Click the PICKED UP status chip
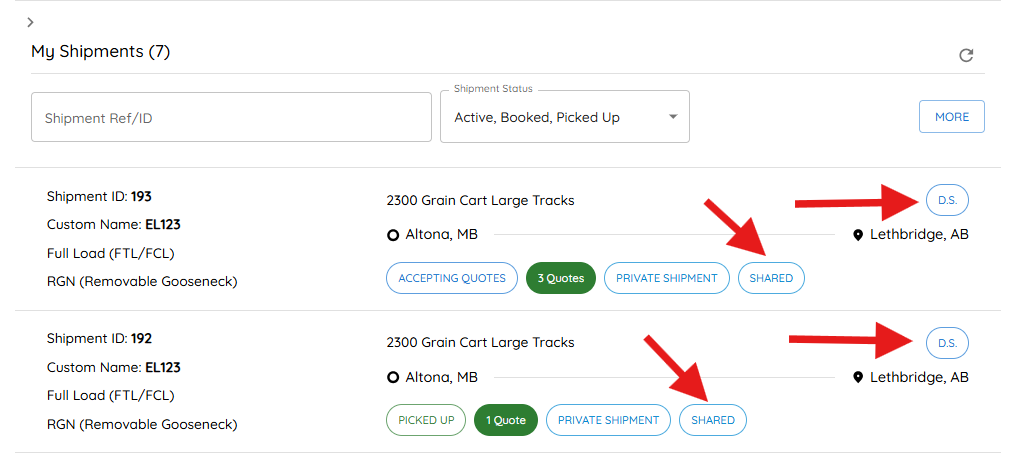Screen dimensions: 1016x457 point(426,420)
